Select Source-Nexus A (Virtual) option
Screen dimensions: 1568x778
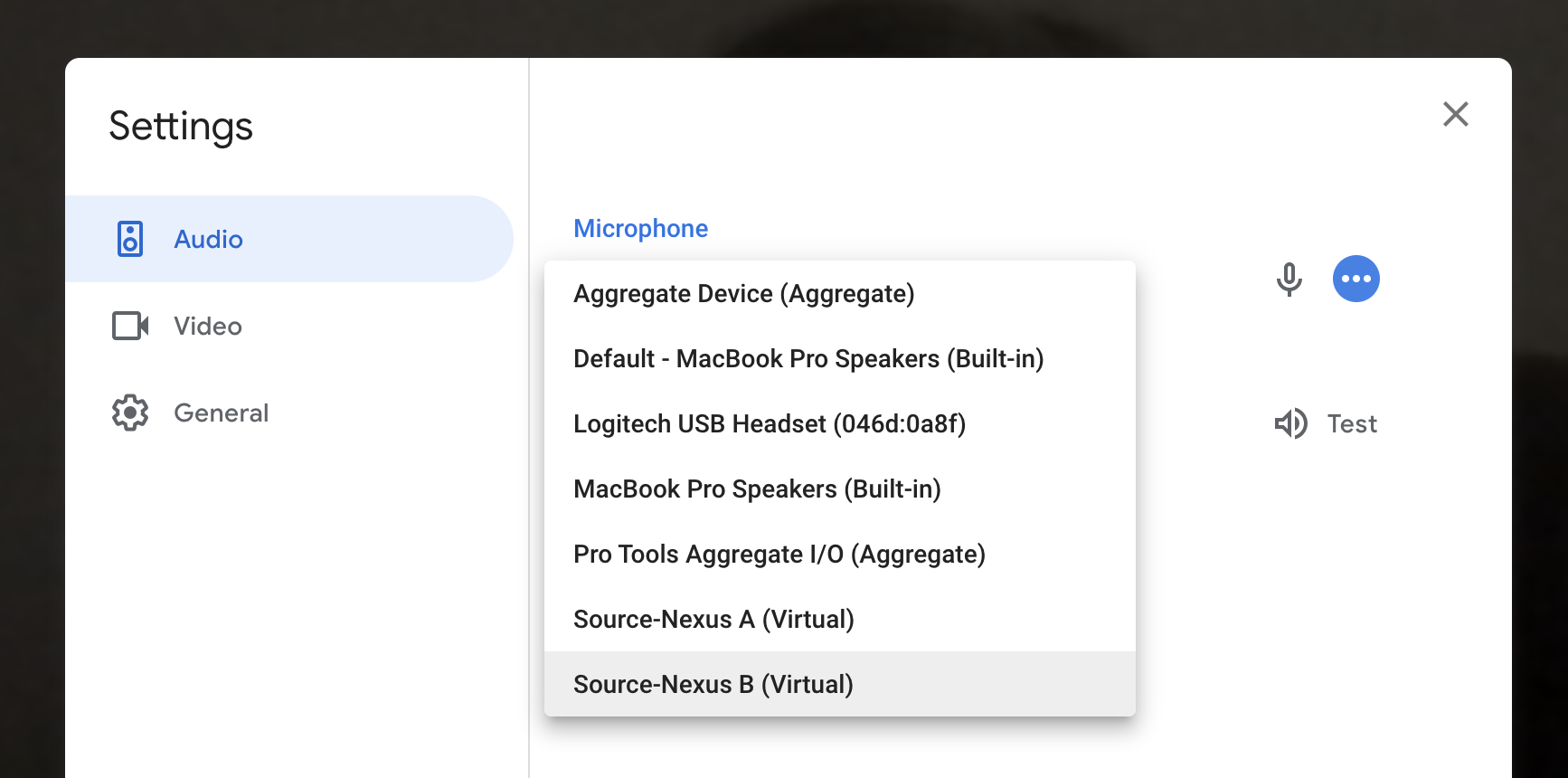click(713, 620)
